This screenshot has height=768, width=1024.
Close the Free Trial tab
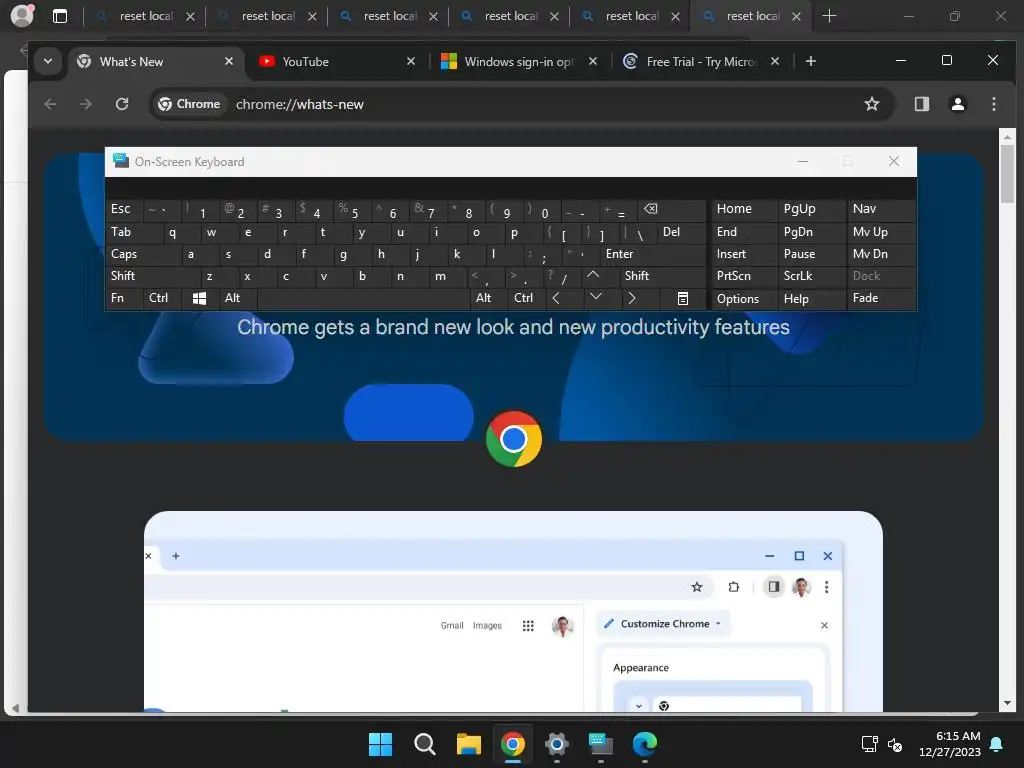pos(775,61)
